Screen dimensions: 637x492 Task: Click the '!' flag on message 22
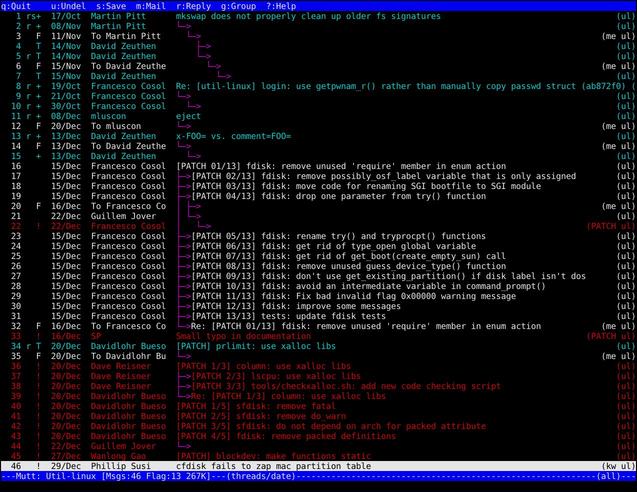pos(38,226)
